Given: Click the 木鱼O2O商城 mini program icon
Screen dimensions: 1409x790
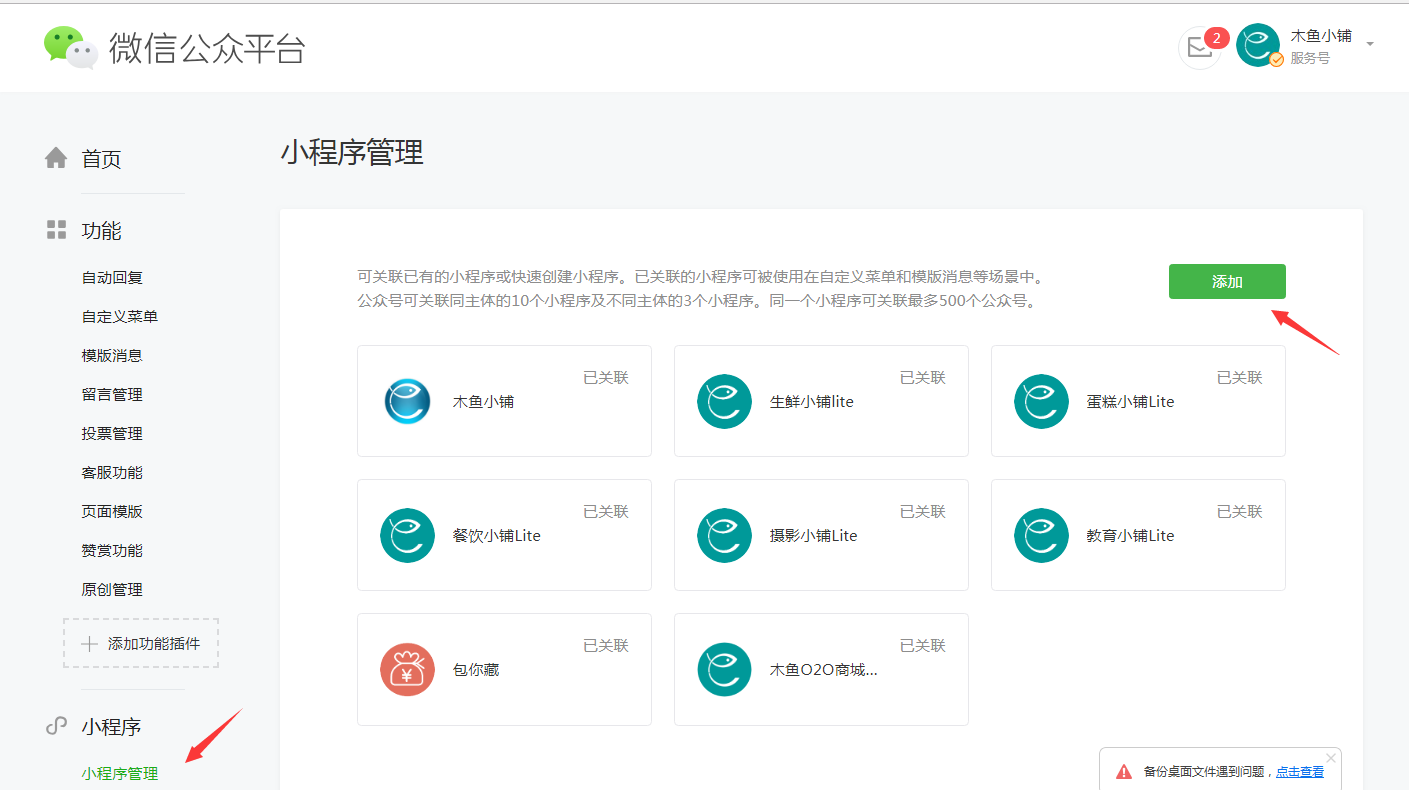Looking at the screenshot, I should coord(724,669).
